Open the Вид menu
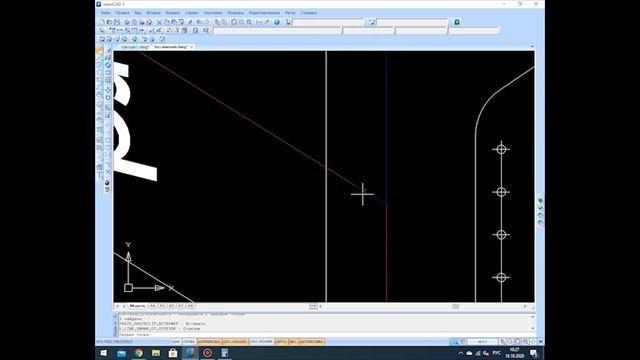The width and height of the screenshot is (640, 360). 138,13
